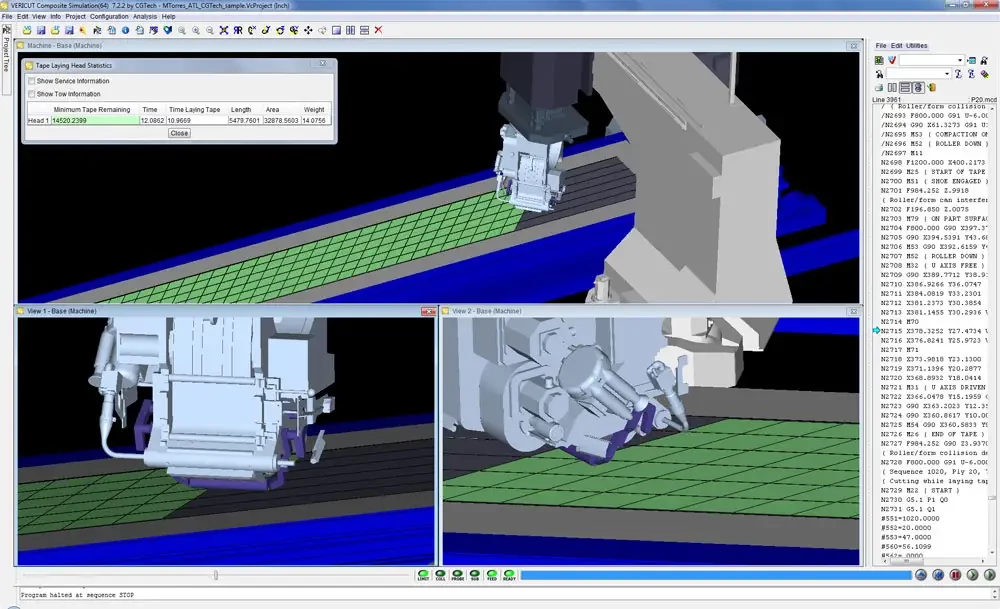Select the single-view layout icon

[x=336, y=30]
